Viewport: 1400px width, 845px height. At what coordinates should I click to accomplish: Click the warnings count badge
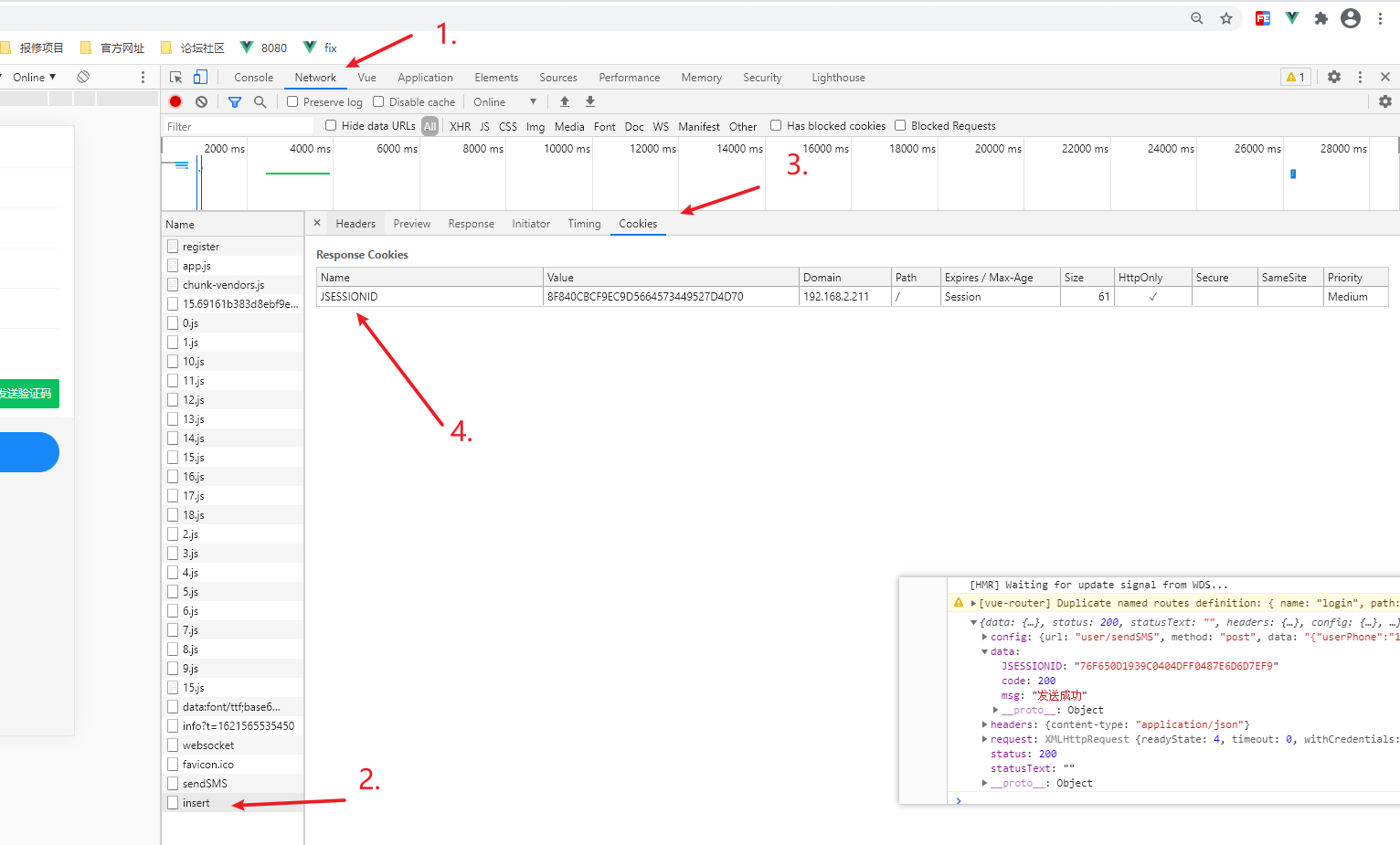pyautogui.click(x=1296, y=78)
